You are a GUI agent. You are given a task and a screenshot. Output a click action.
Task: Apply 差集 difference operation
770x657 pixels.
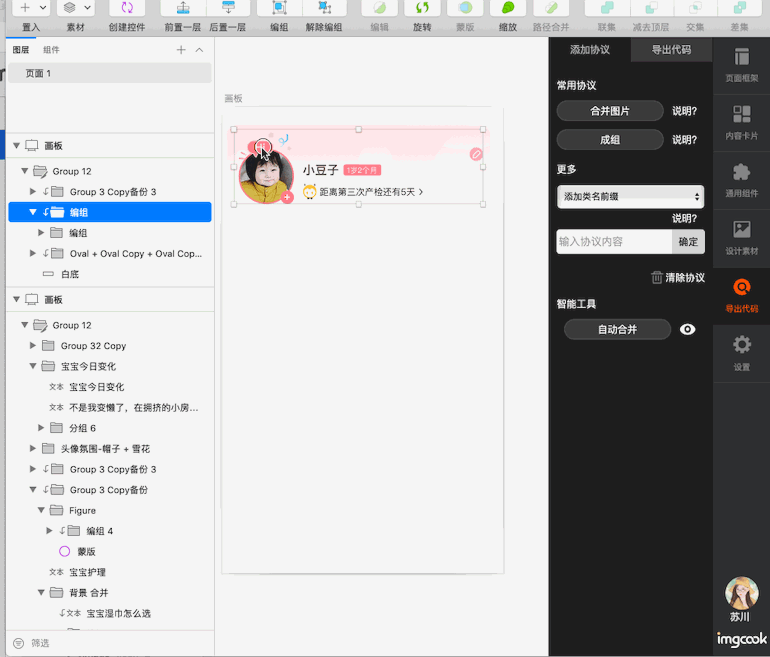[739, 8]
